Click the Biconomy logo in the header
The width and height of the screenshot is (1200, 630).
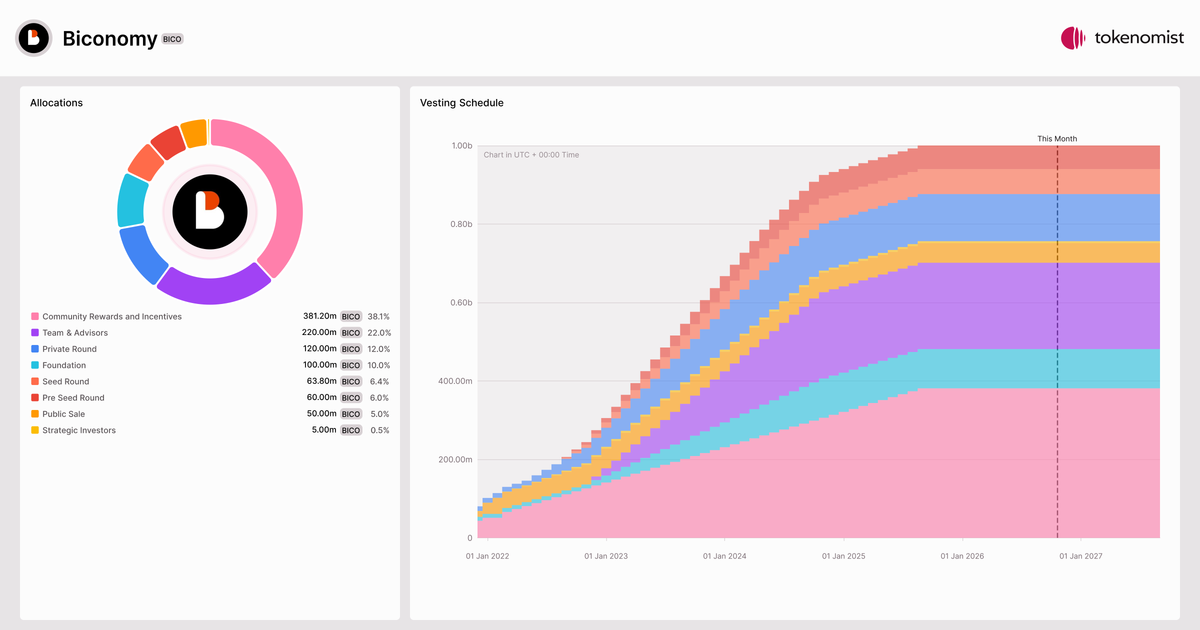point(34,38)
